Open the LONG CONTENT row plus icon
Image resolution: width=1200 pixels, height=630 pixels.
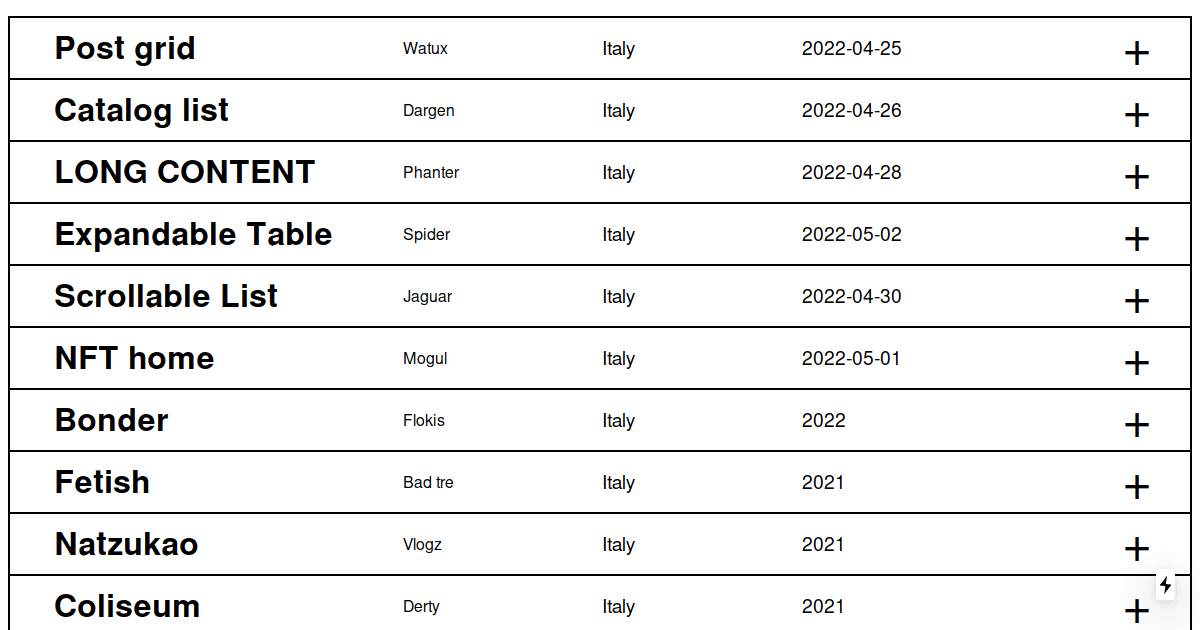[x=1136, y=177]
